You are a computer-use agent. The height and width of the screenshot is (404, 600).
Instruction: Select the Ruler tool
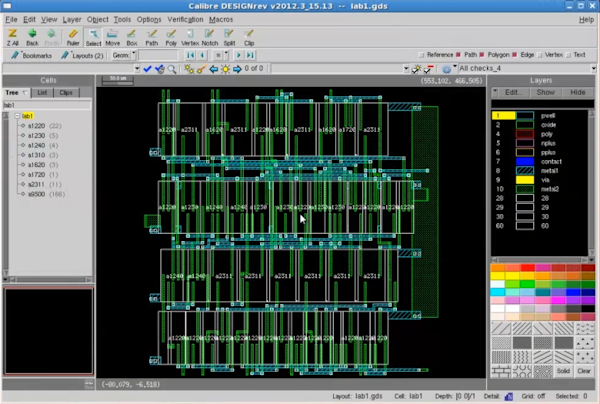(72, 37)
